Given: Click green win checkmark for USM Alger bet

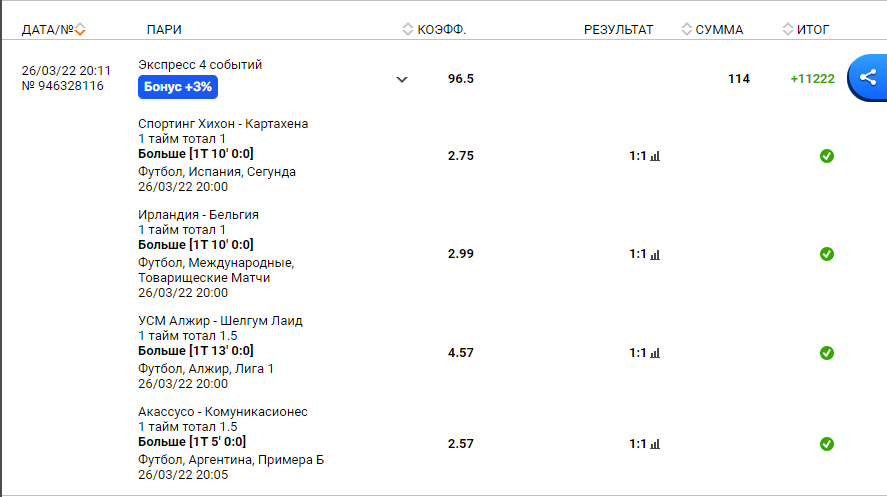Looking at the screenshot, I should [x=827, y=353].
